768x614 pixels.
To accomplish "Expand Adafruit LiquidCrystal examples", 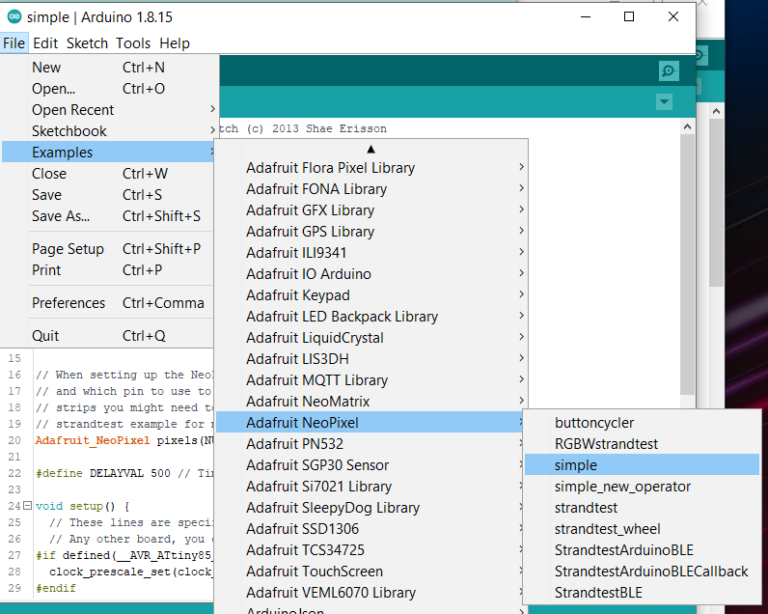I will point(371,337).
